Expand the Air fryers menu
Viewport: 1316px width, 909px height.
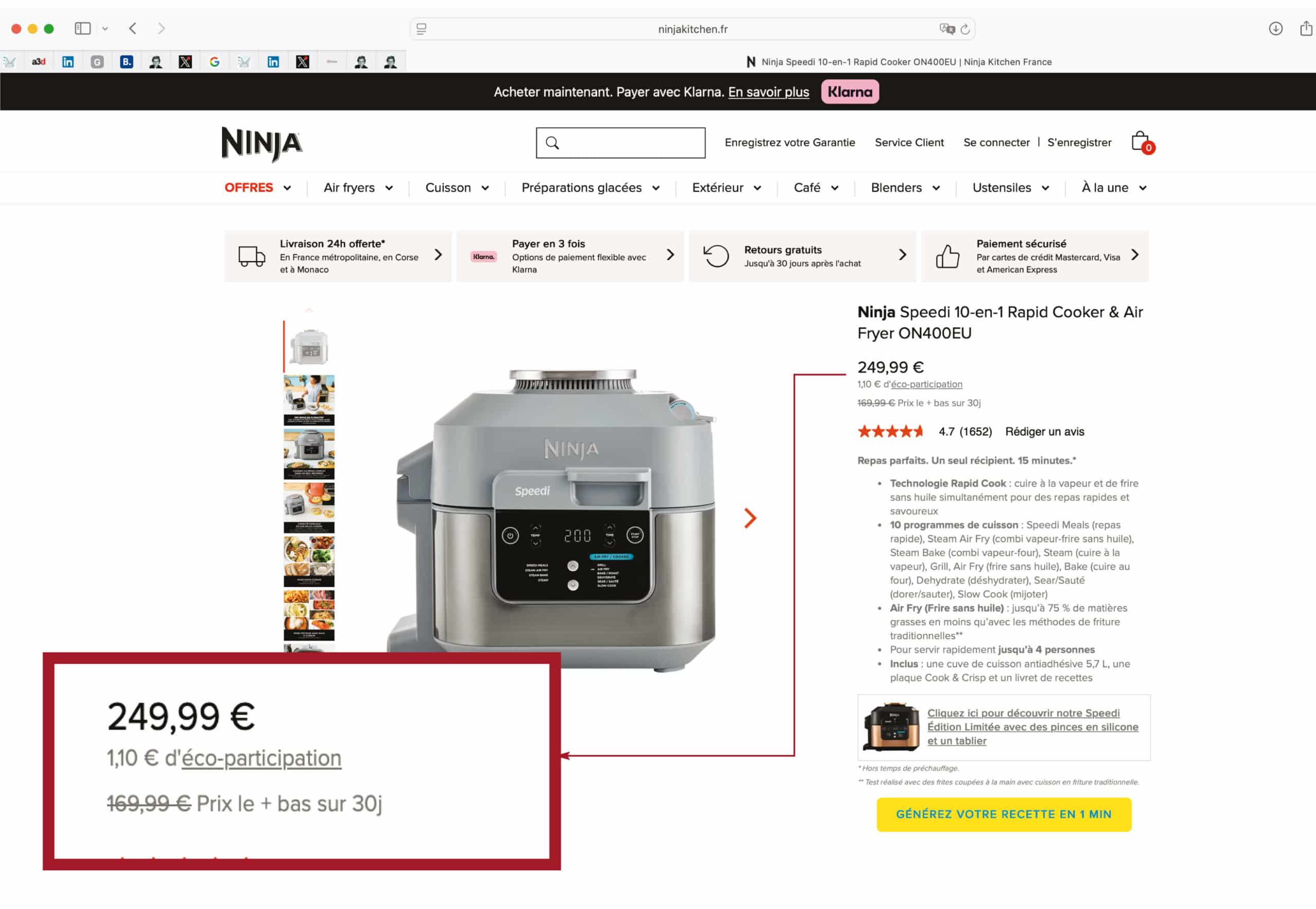358,188
